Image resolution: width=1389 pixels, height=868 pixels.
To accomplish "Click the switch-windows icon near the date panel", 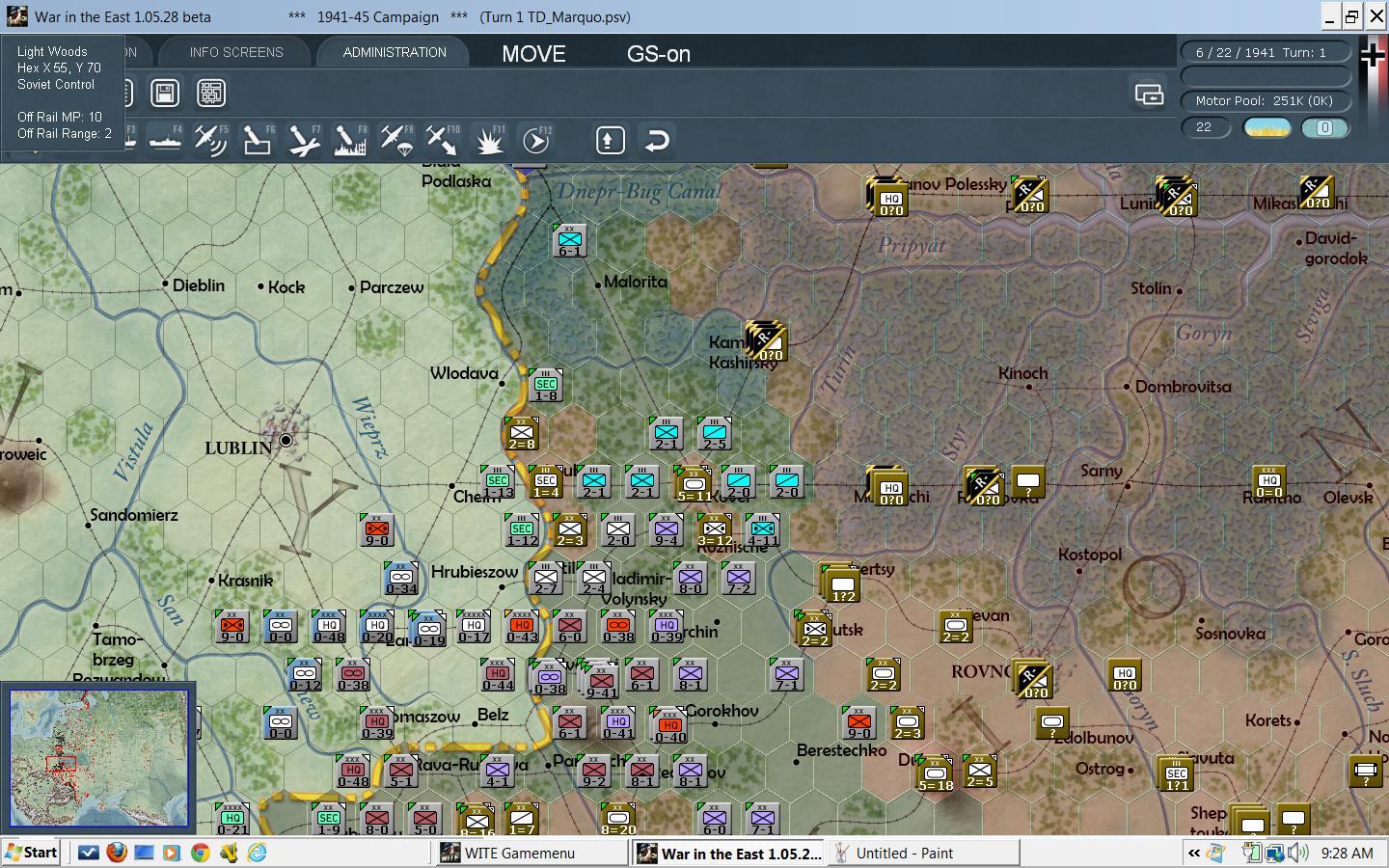I will click(x=1149, y=94).
